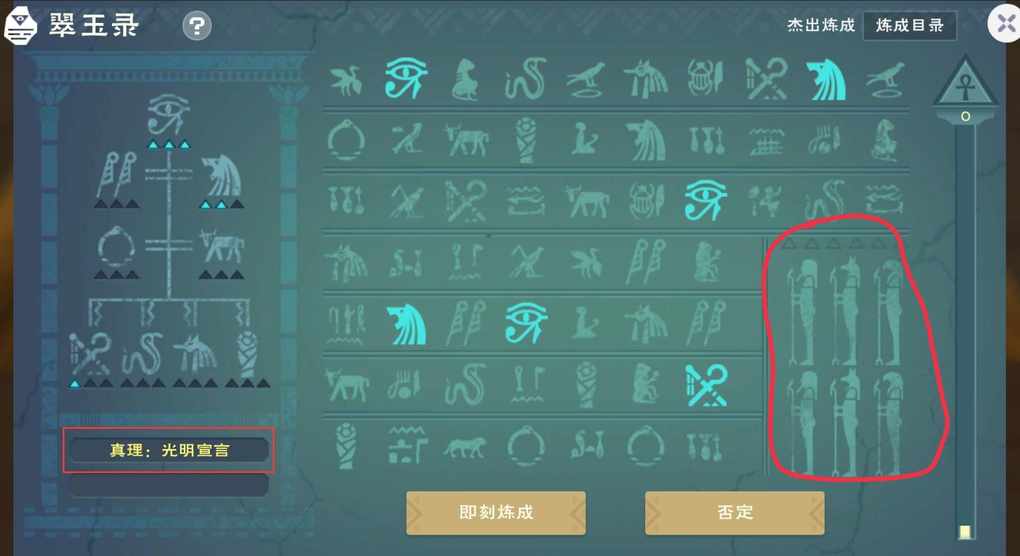Click the scrollbar thumb at the track bottom
1020x556 pixels.
pyautogui.click(x=965, y=531)
